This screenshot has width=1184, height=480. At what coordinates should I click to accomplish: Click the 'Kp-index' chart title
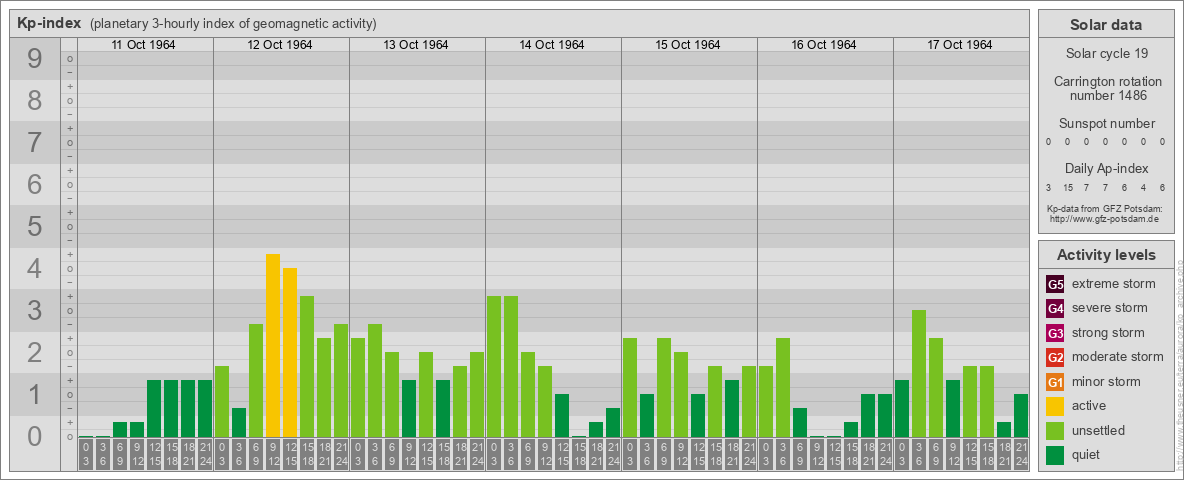tap(49, 23)
